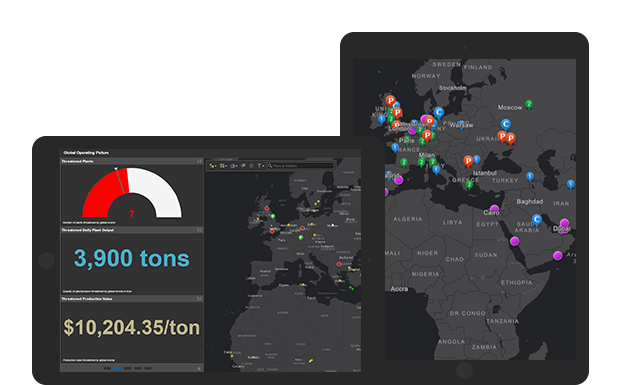The height and width of the screenshot is (385, 621).
Task: Select the magenta marker at Cairo
Action: (494, 208)
